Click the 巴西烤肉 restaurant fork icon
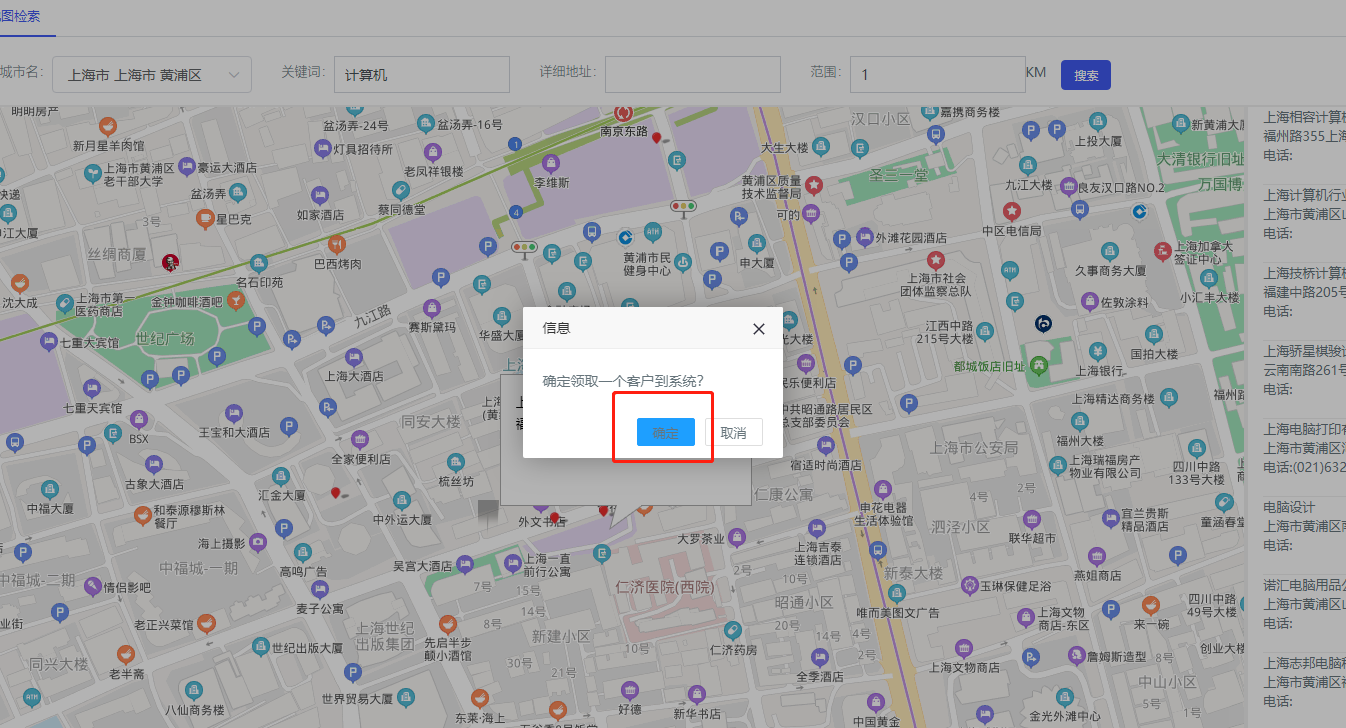 click(x=337, y=243)
